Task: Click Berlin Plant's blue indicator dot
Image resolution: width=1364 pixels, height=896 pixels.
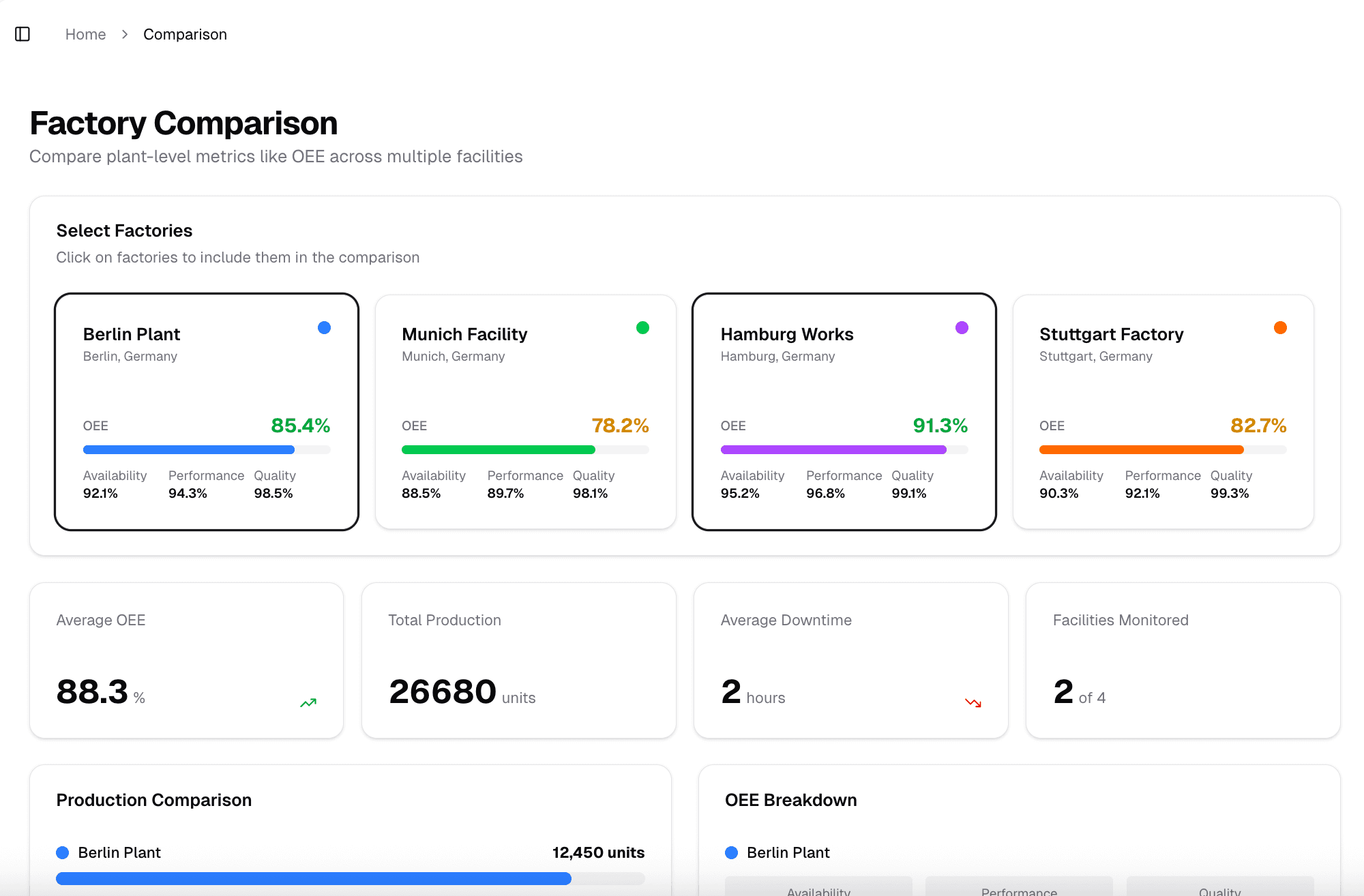Action: [x=324, y=328]
